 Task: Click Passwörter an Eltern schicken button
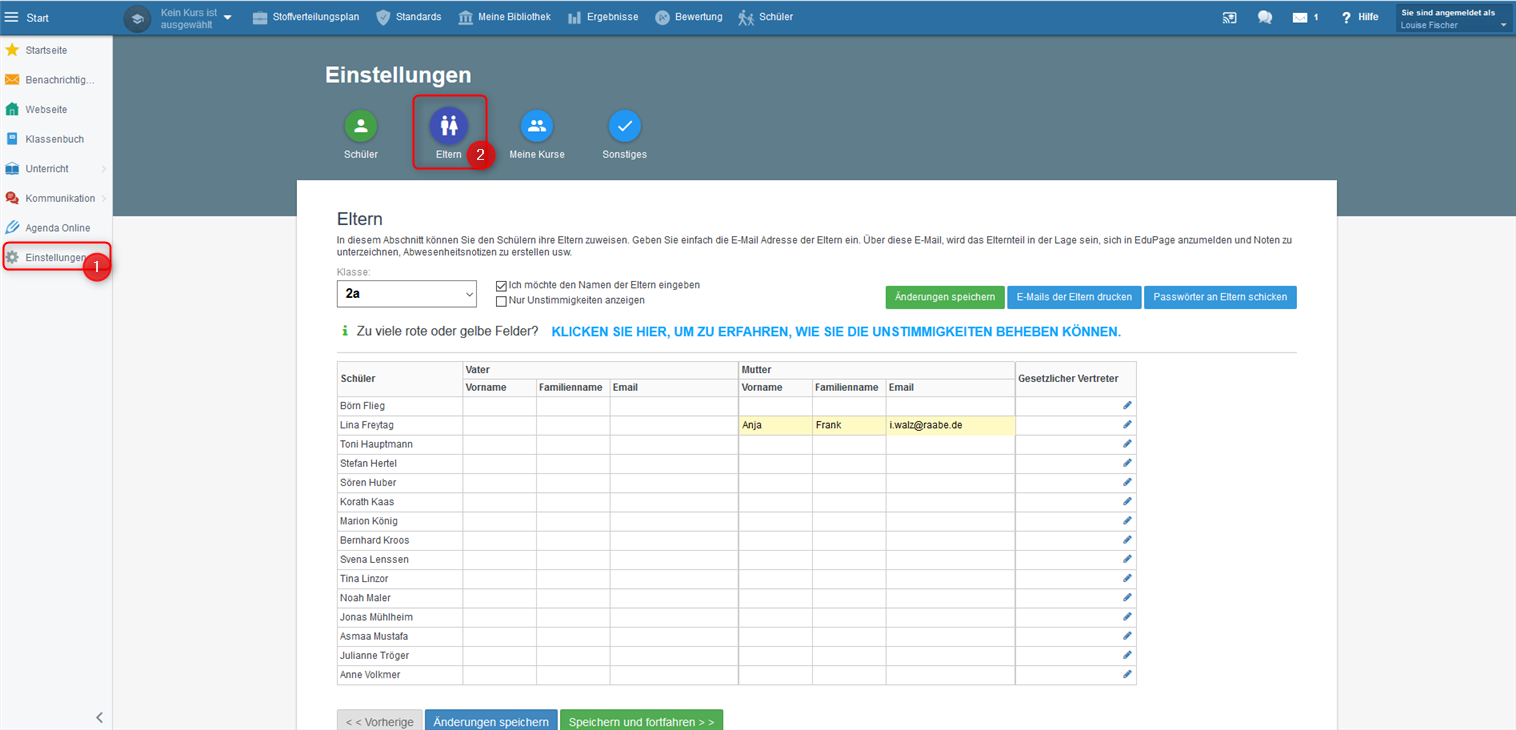point(1220,297)
